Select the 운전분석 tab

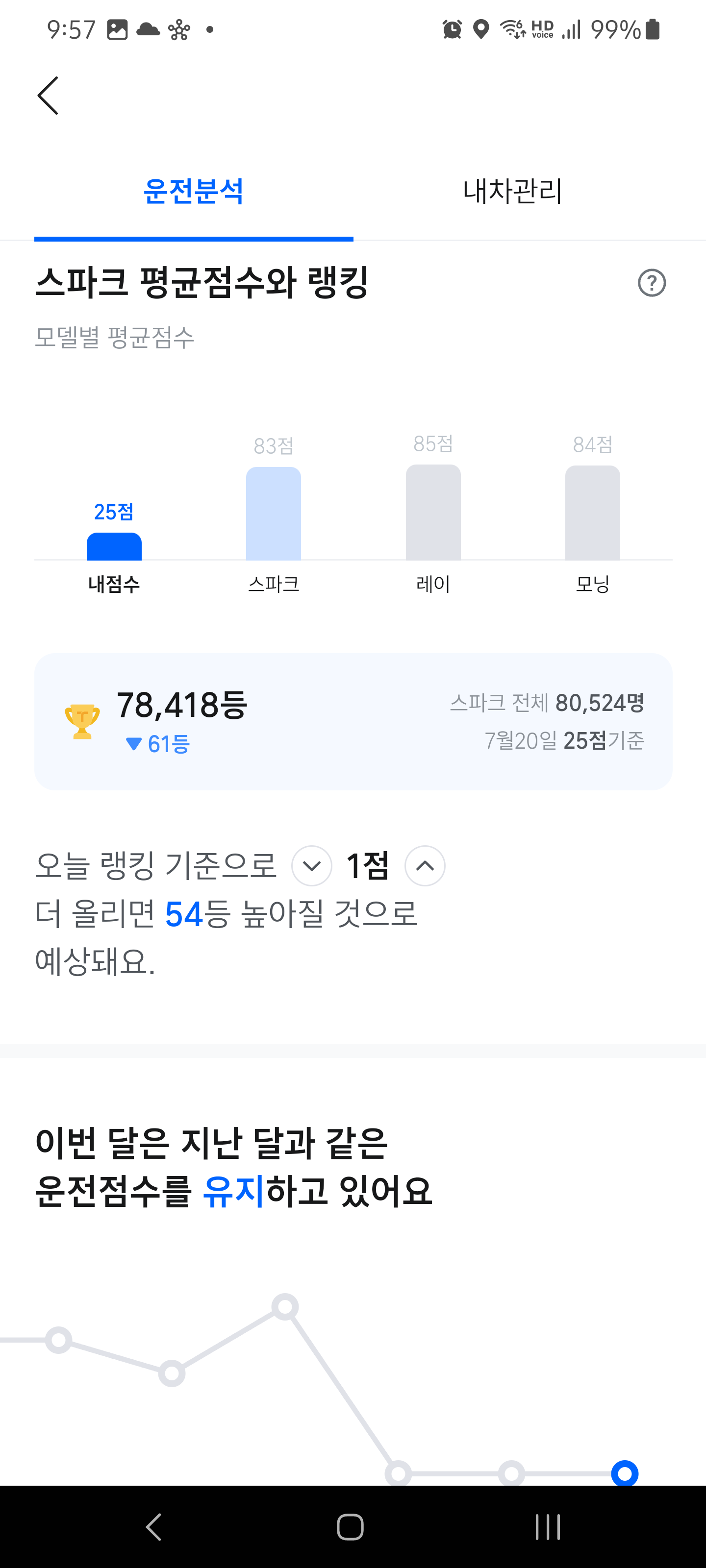[x=194, y=191]
